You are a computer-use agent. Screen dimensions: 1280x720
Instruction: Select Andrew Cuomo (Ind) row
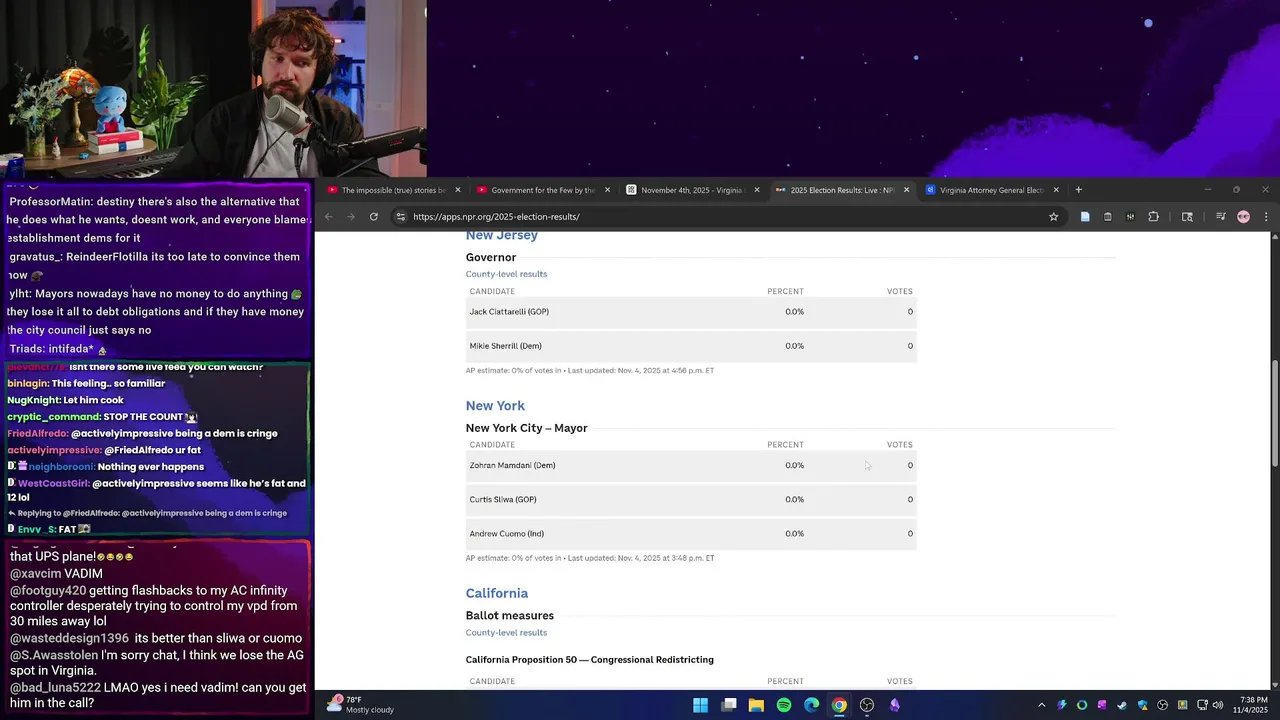[691, 533]
